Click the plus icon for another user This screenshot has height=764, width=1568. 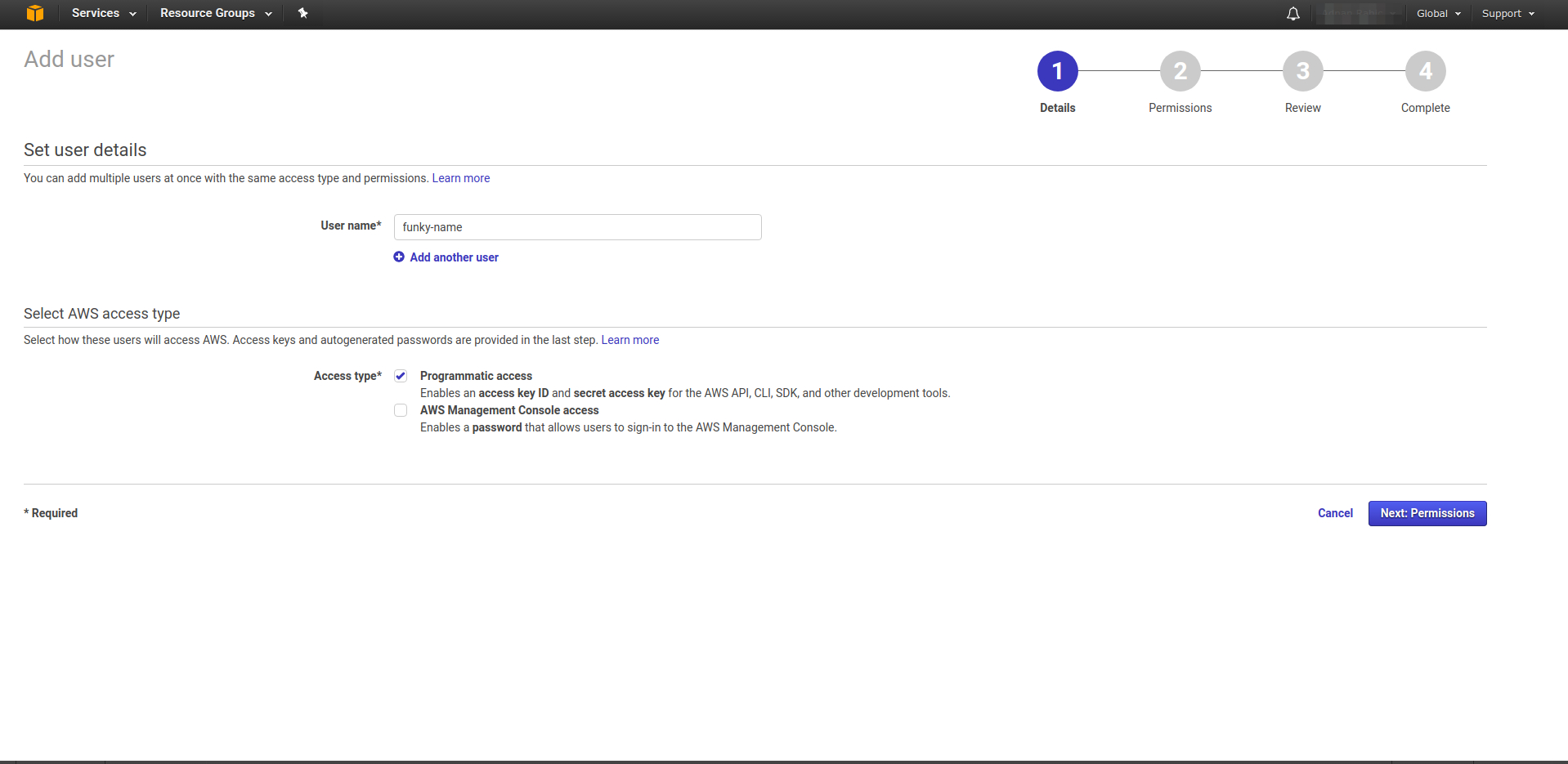[x=399, y=257]
